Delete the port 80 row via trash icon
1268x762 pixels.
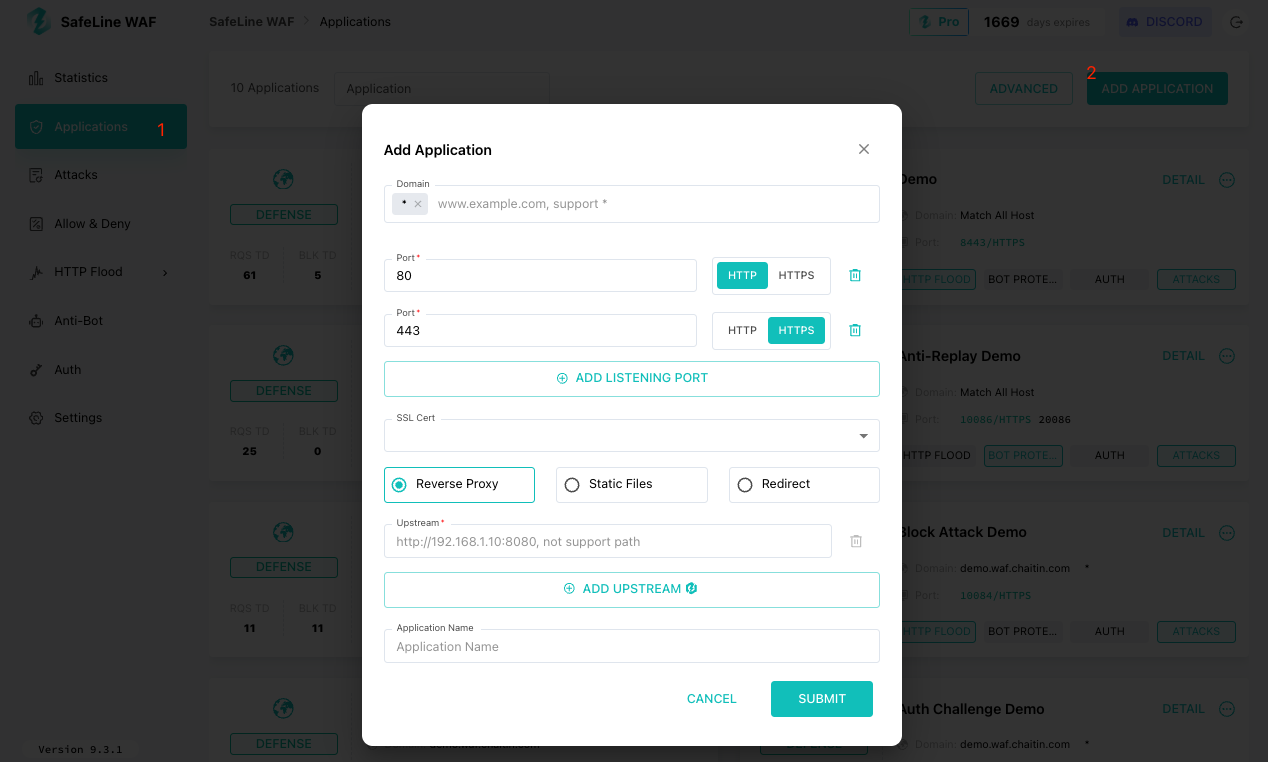point(855,275)
